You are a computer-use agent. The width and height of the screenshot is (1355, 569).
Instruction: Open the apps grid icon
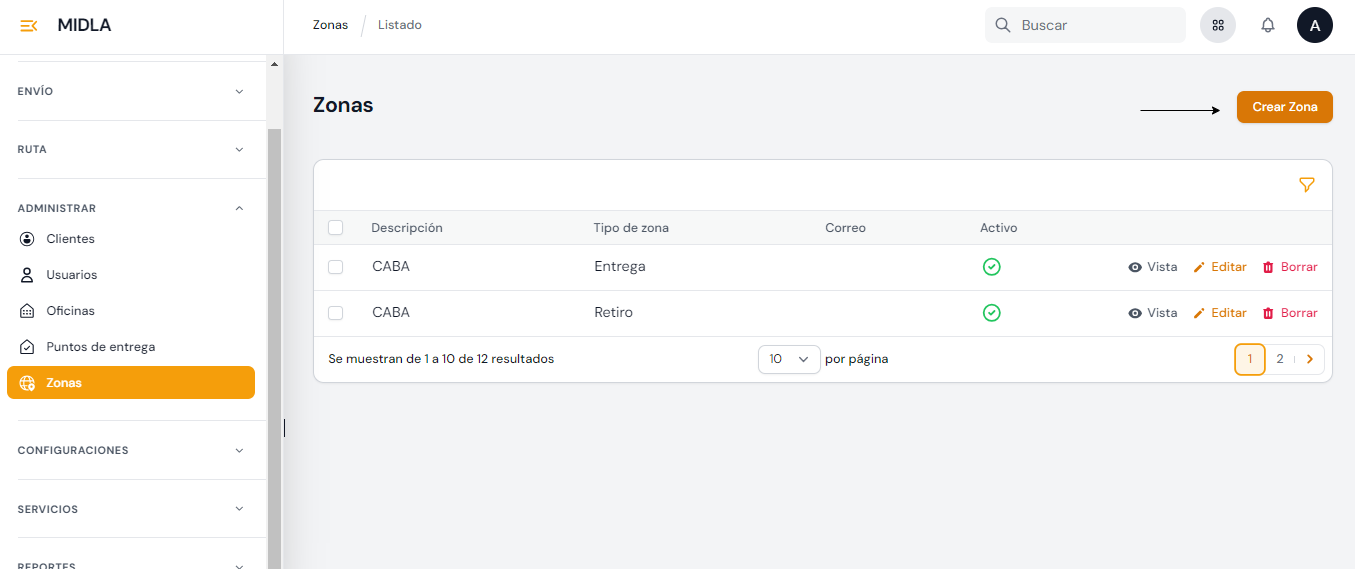pyautogui.click(x=1218, y=26)
